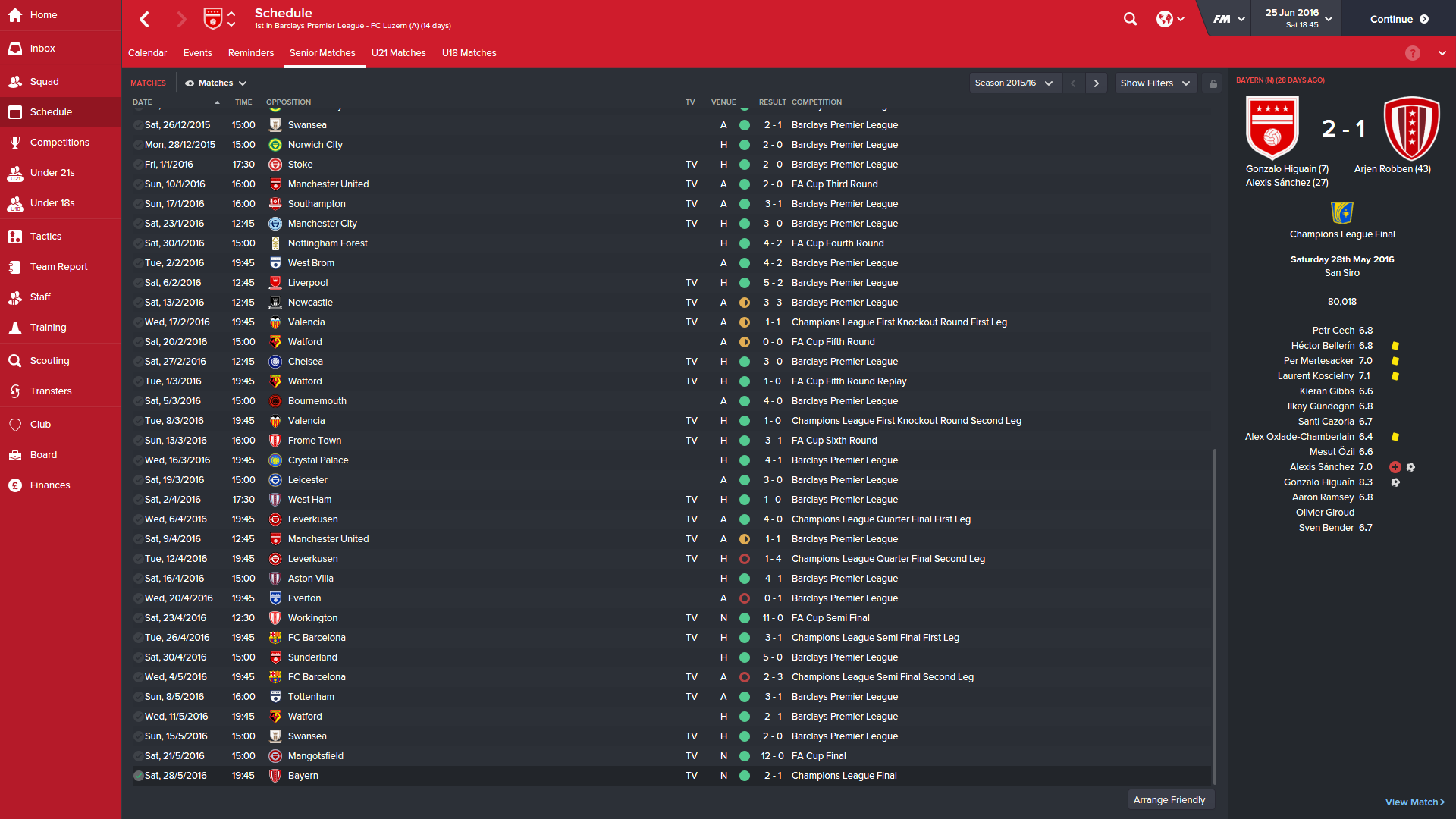The width and height of the screenshot is (1456, 819).
Task: Switch to the Calendar tab
Action: [147, 53]
